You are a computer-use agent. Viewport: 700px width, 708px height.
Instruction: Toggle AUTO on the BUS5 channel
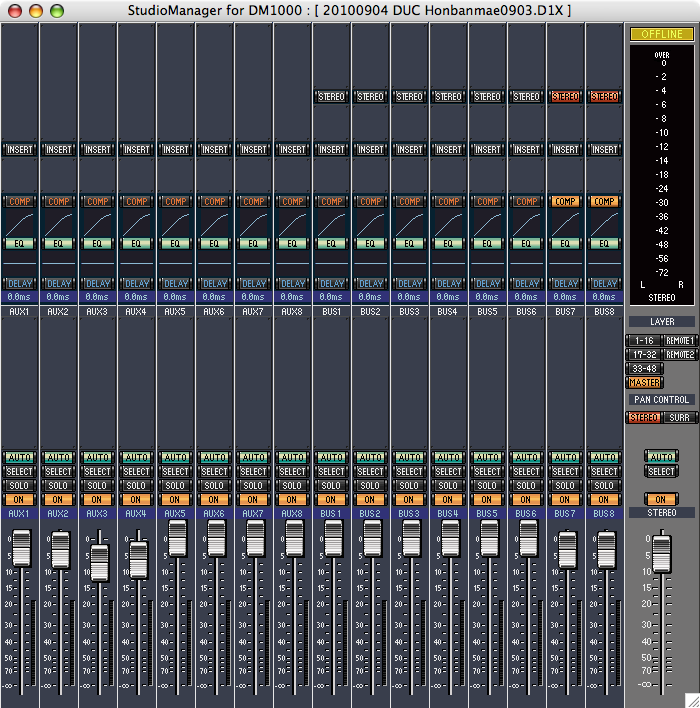(x=487, y=457)
